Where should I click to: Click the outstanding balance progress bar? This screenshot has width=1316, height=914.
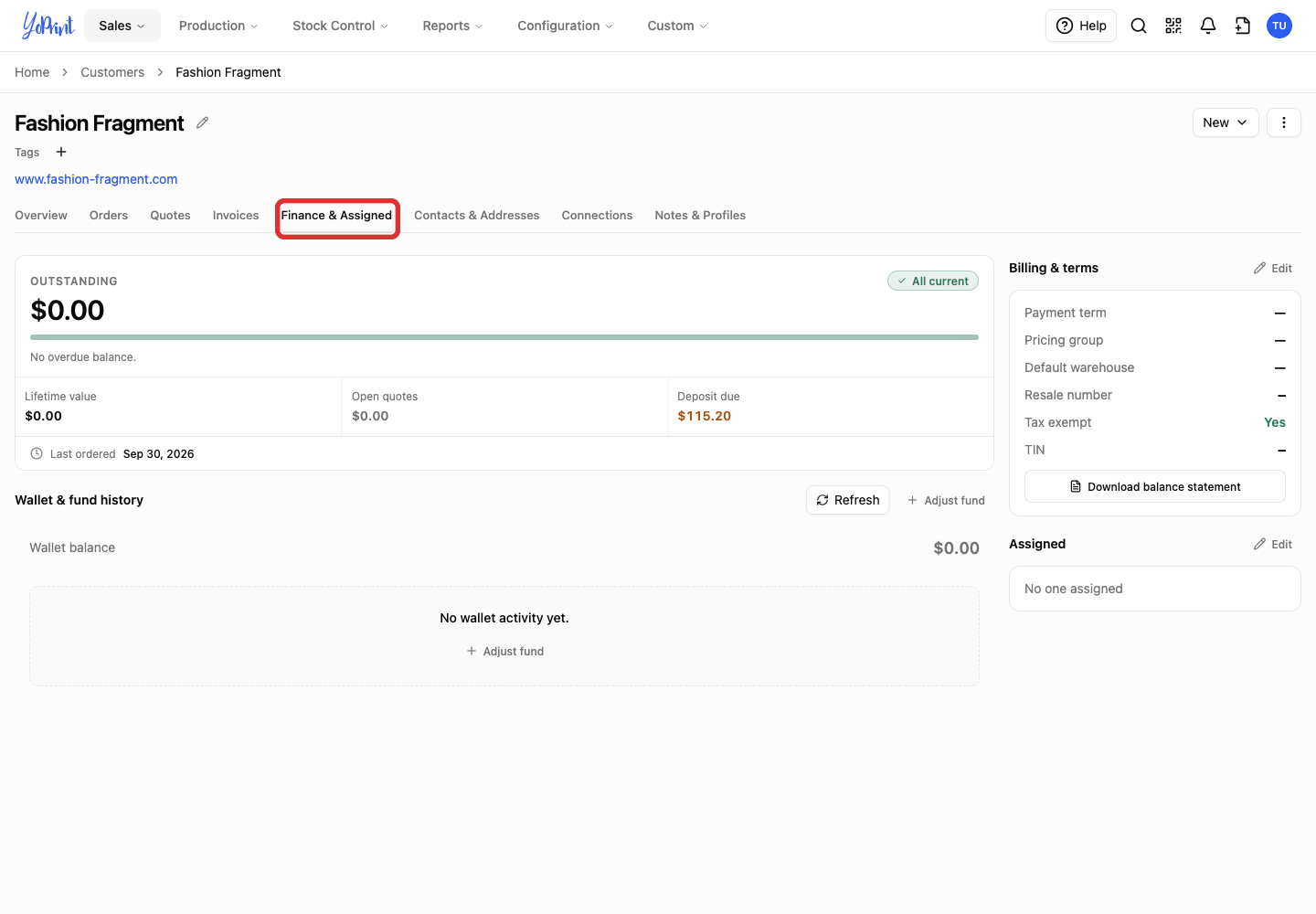pyautogui.click(x=504, y=337)
